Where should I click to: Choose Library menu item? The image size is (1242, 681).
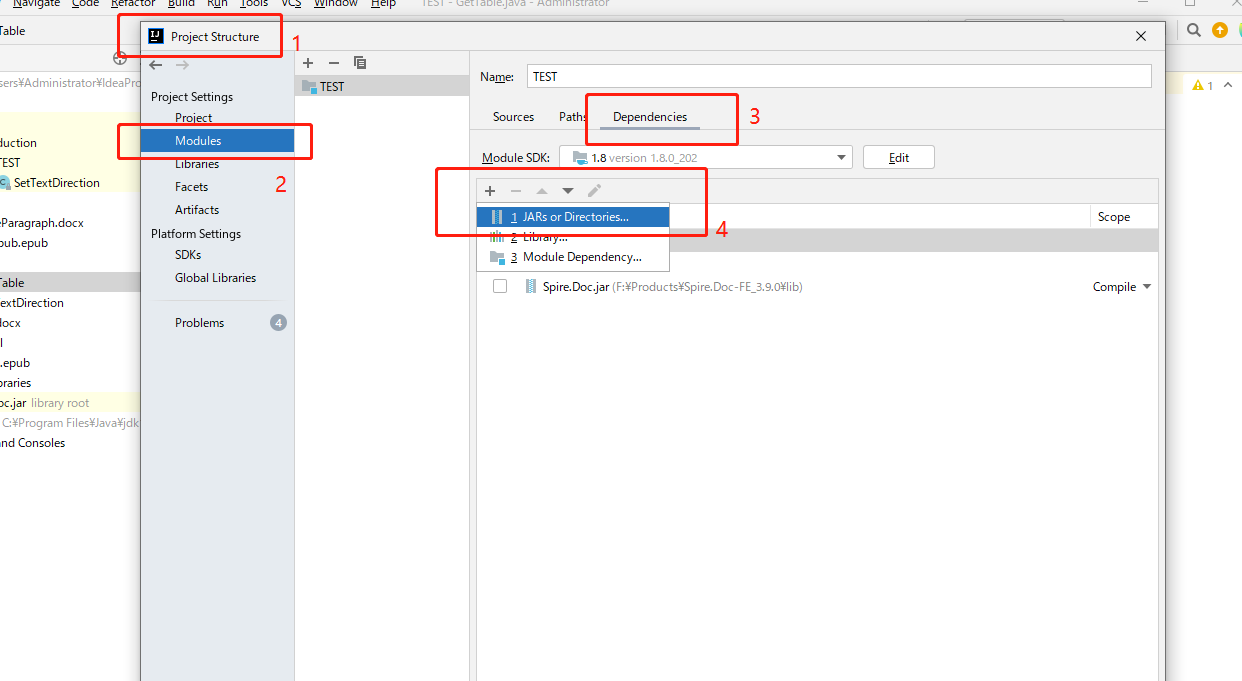tap(573, 237)
